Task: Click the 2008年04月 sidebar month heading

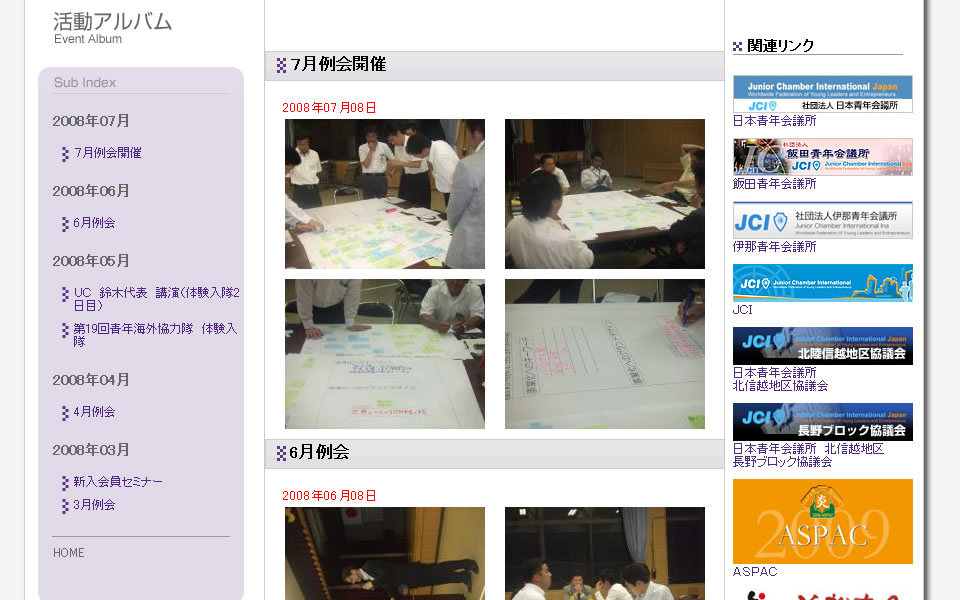Action: pos(91,380)
